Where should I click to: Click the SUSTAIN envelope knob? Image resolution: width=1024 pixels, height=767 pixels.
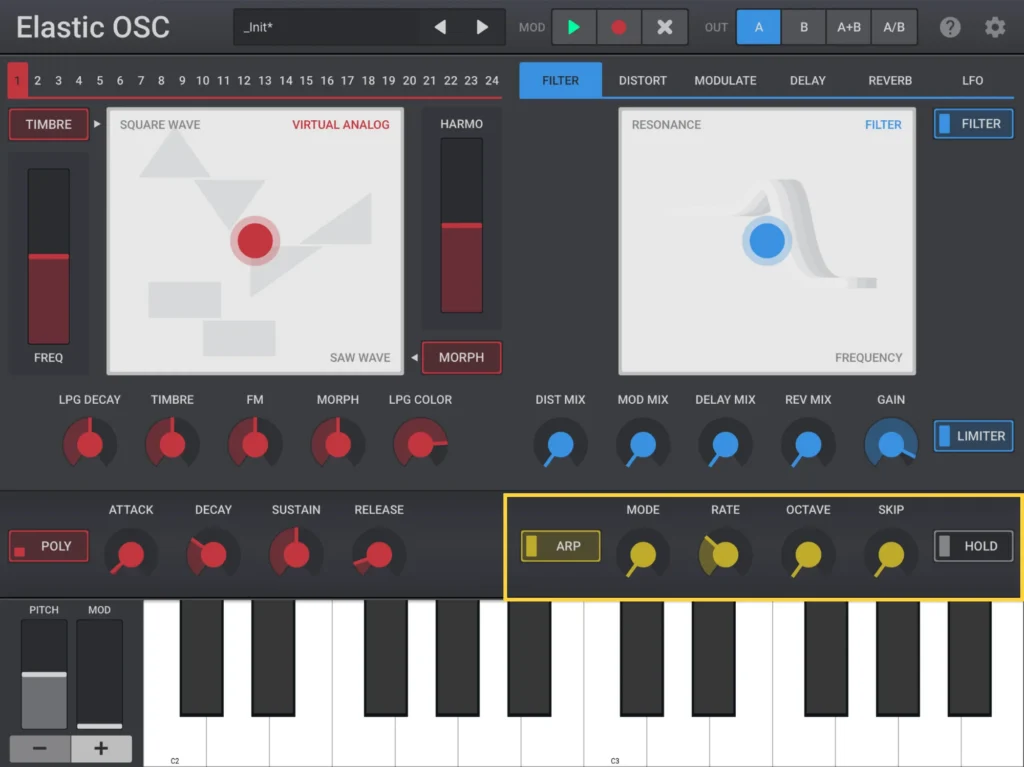coord(296,555)
